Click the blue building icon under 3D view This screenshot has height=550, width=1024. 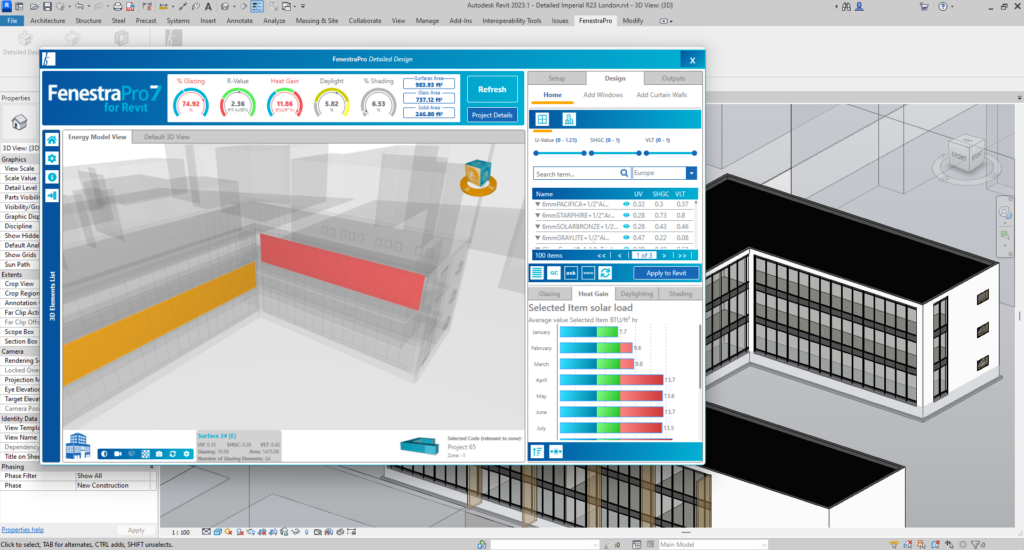tap(78, 446)
